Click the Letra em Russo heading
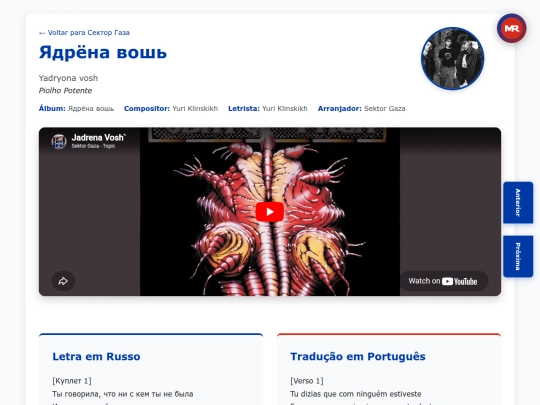 (x=96, y=356)
